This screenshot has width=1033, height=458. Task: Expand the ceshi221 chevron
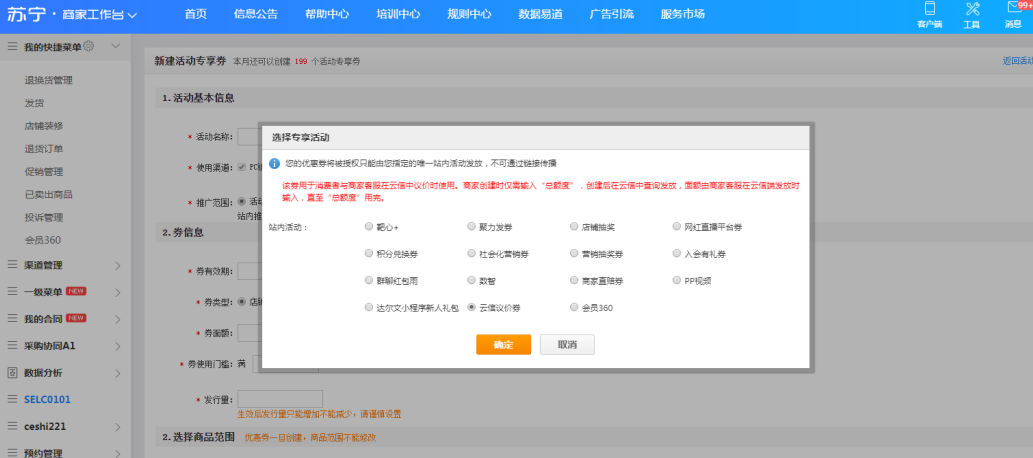click(118, 427)
